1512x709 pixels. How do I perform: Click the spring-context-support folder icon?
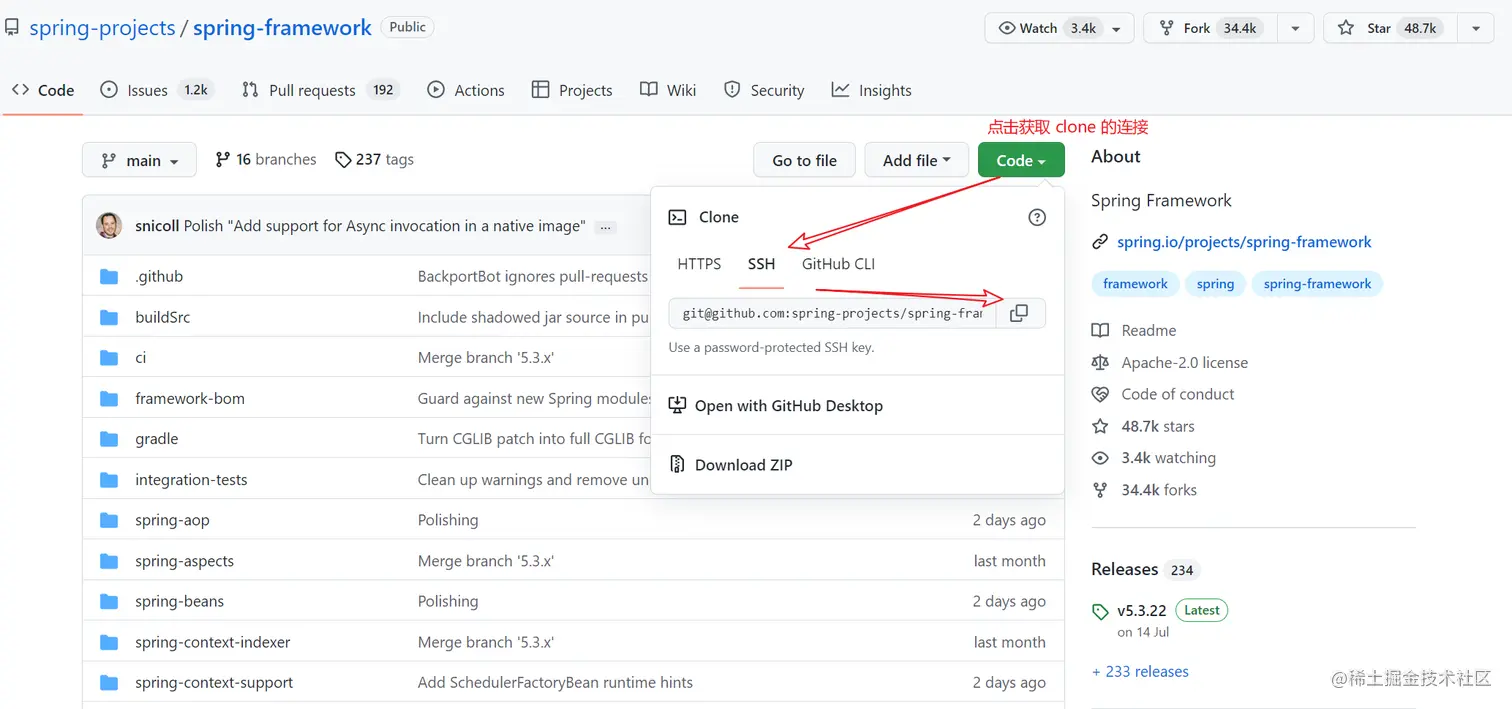point(109,682)
